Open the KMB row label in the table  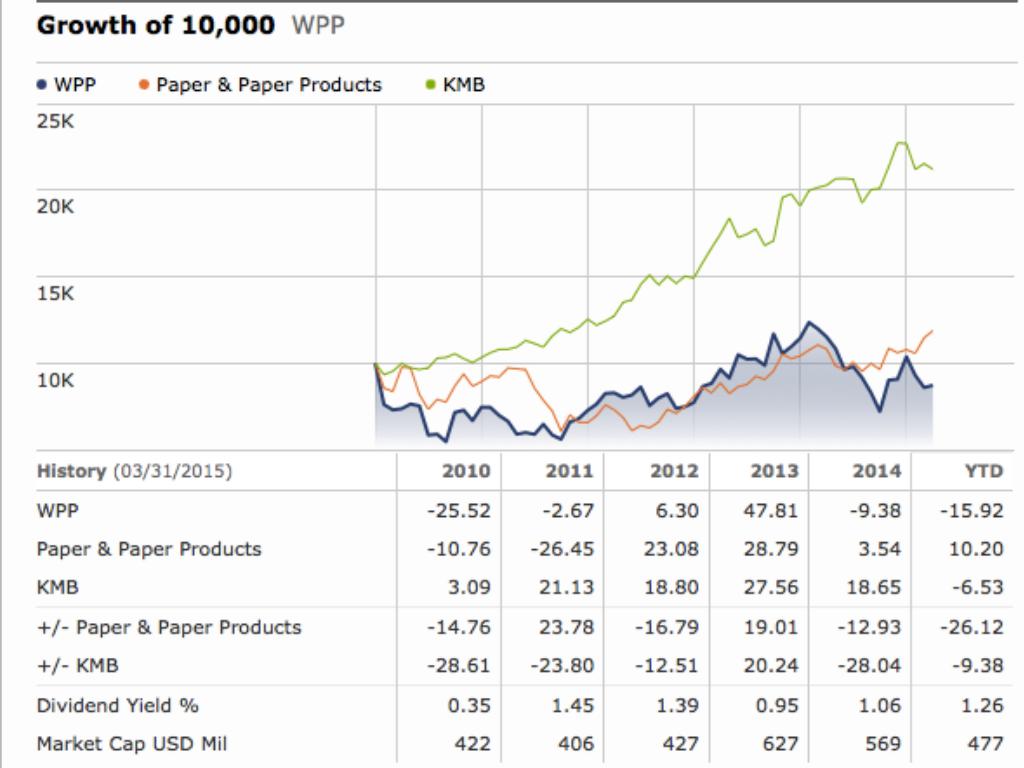point(57,588)
